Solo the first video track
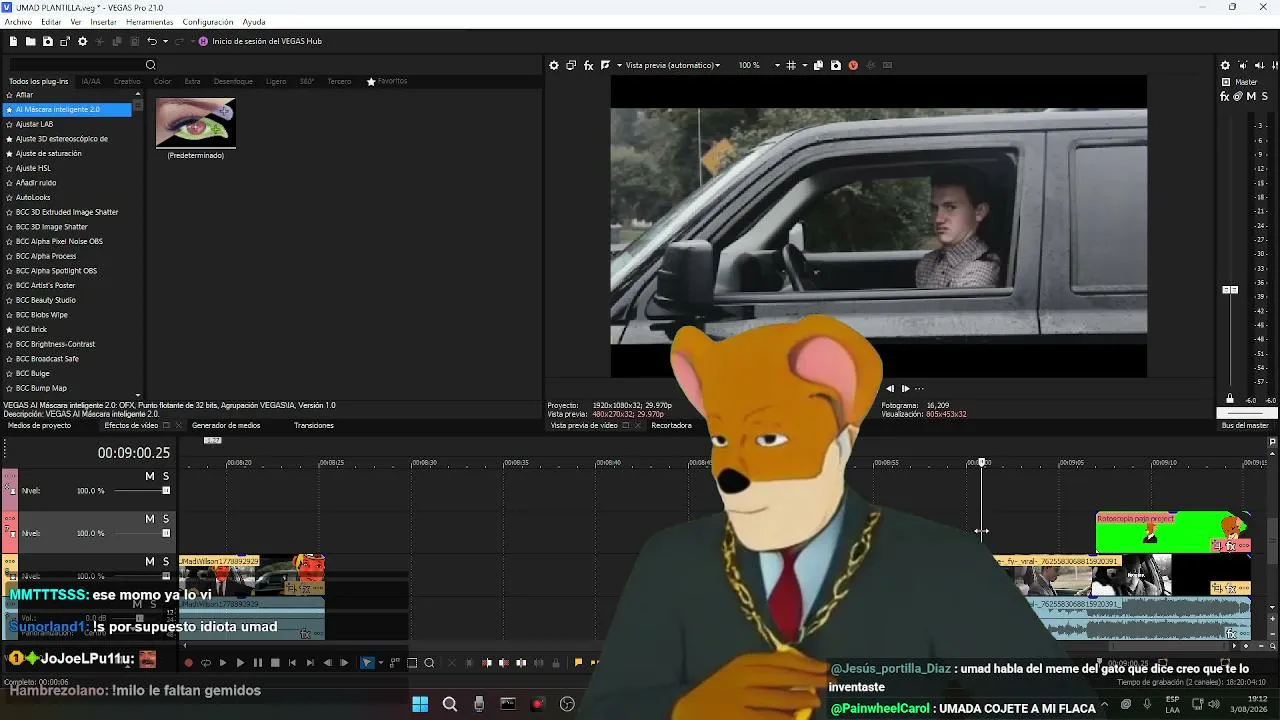1280x720 pixels. [166, 476]
